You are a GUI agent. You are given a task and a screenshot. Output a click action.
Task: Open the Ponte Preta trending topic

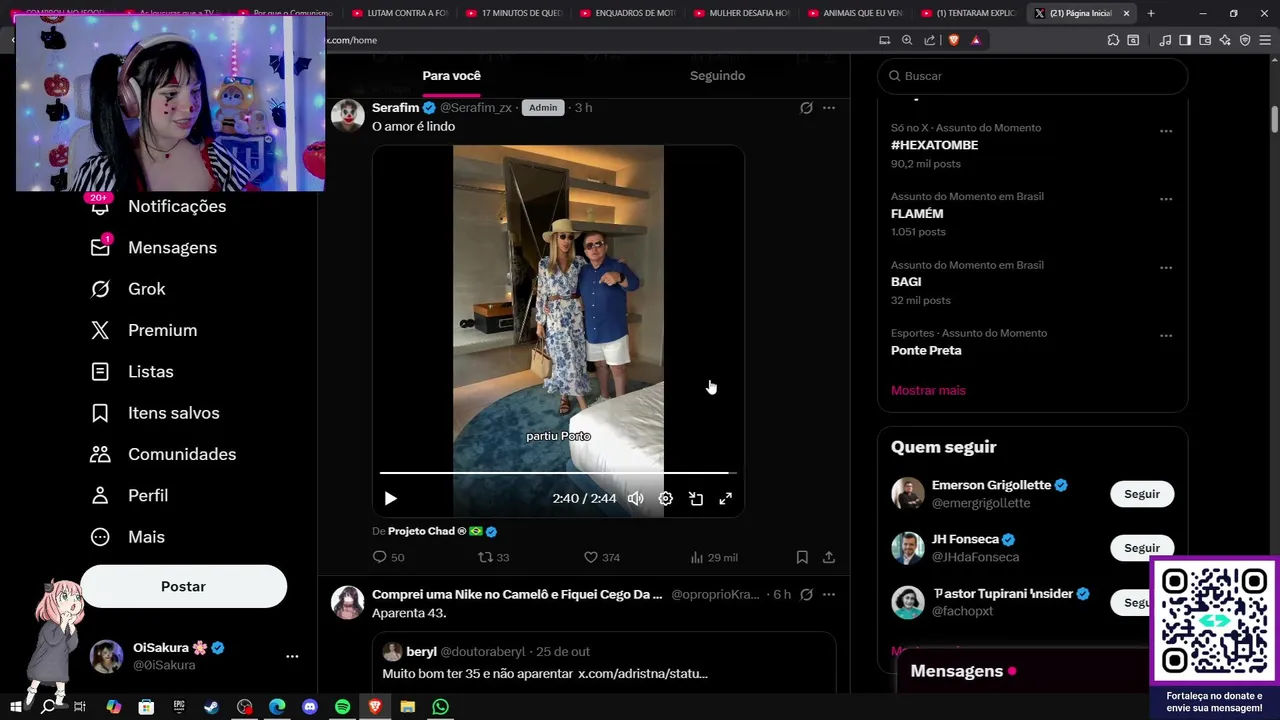(x=926, y=351)
